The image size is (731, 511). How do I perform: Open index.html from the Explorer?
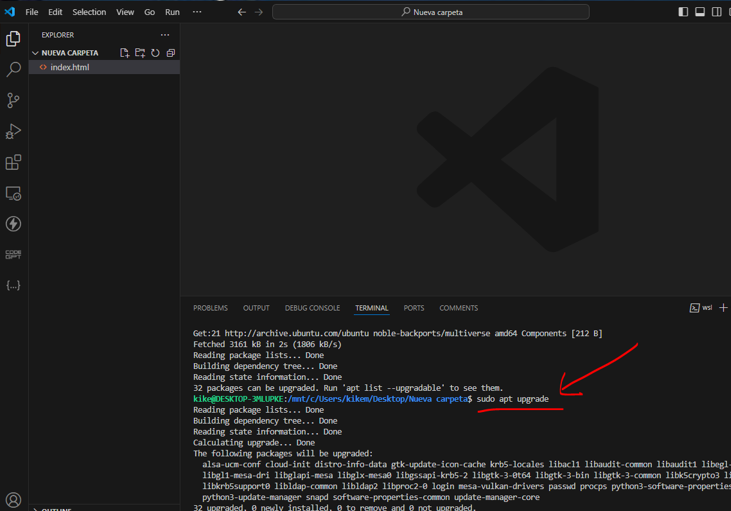point(70,67)
